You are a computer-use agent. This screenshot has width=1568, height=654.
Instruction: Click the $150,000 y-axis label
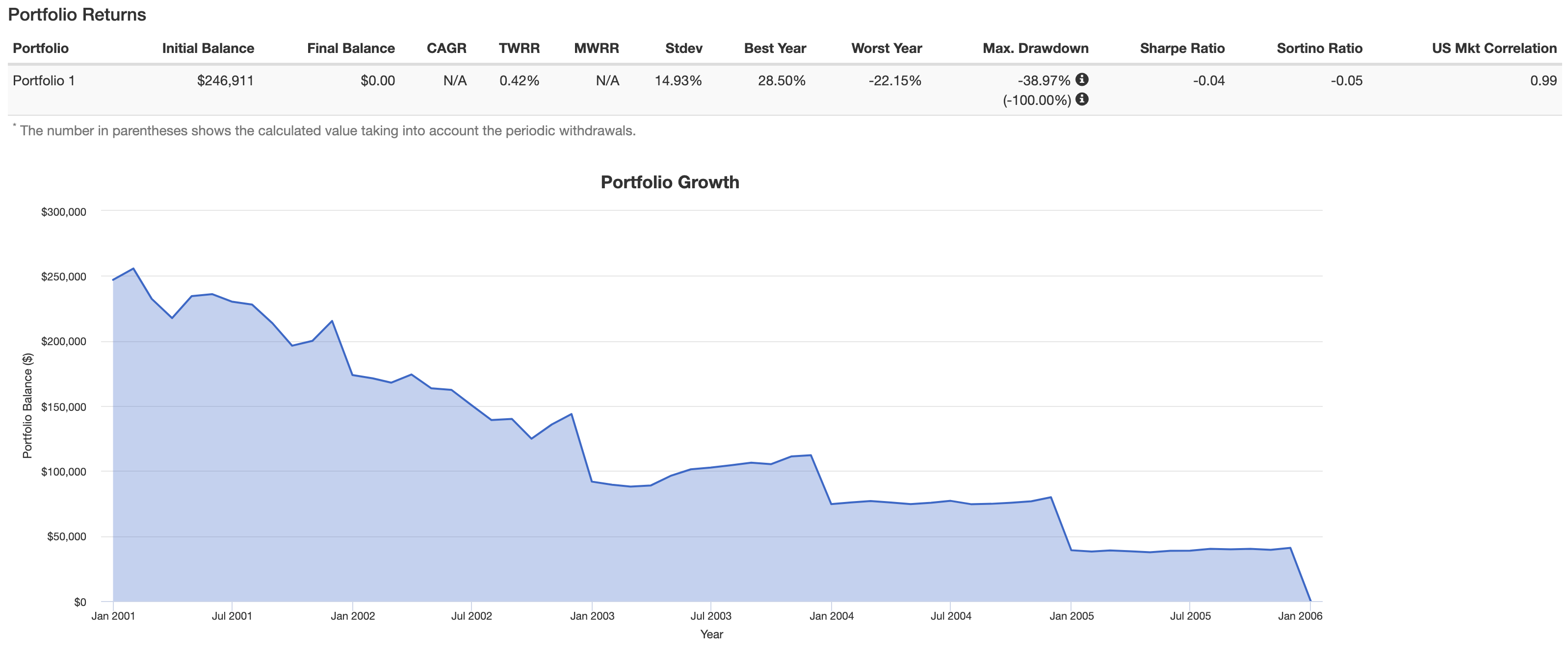tap(63, 407)
